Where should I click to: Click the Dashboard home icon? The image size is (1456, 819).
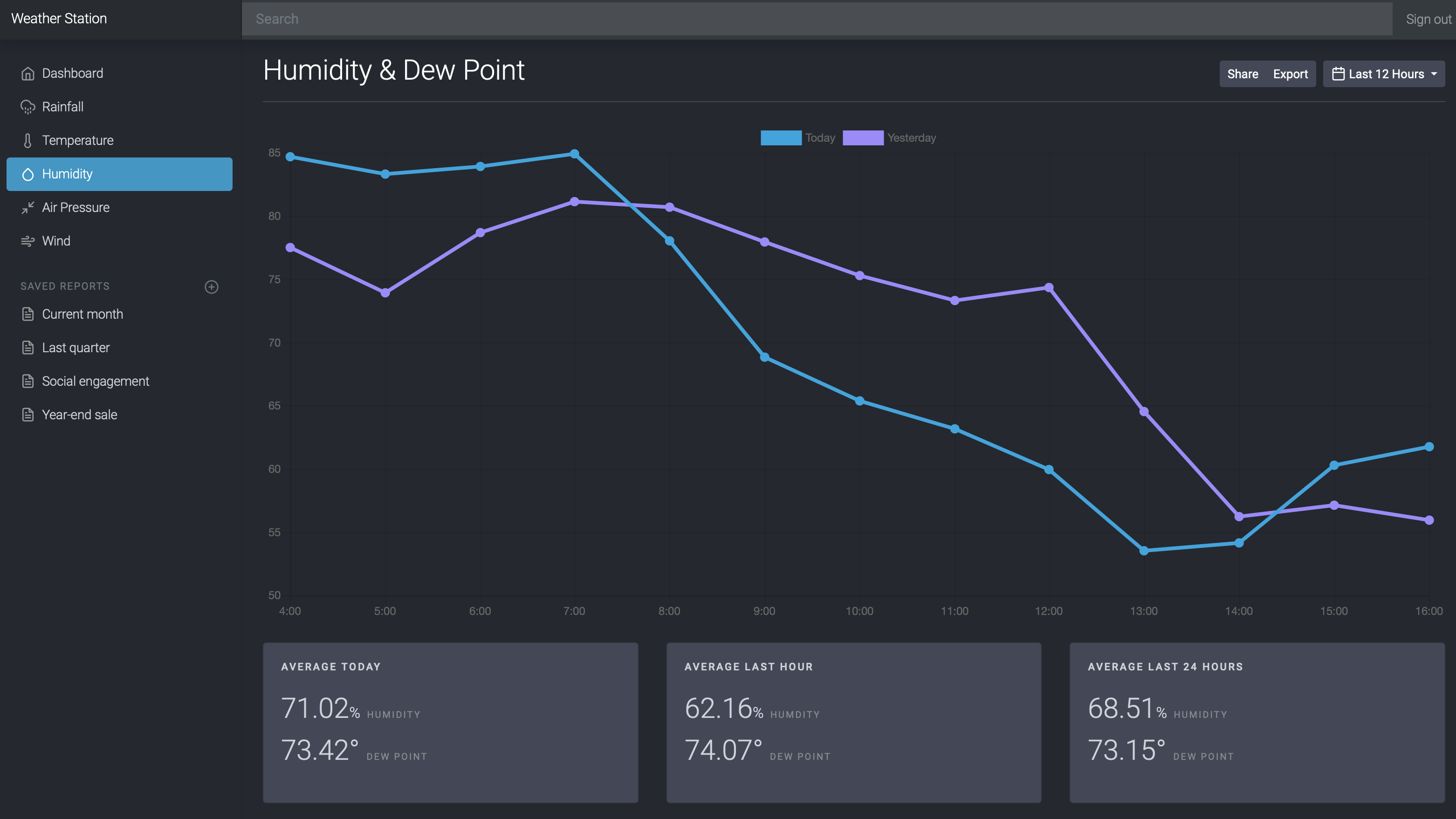(x=27, y=74)
